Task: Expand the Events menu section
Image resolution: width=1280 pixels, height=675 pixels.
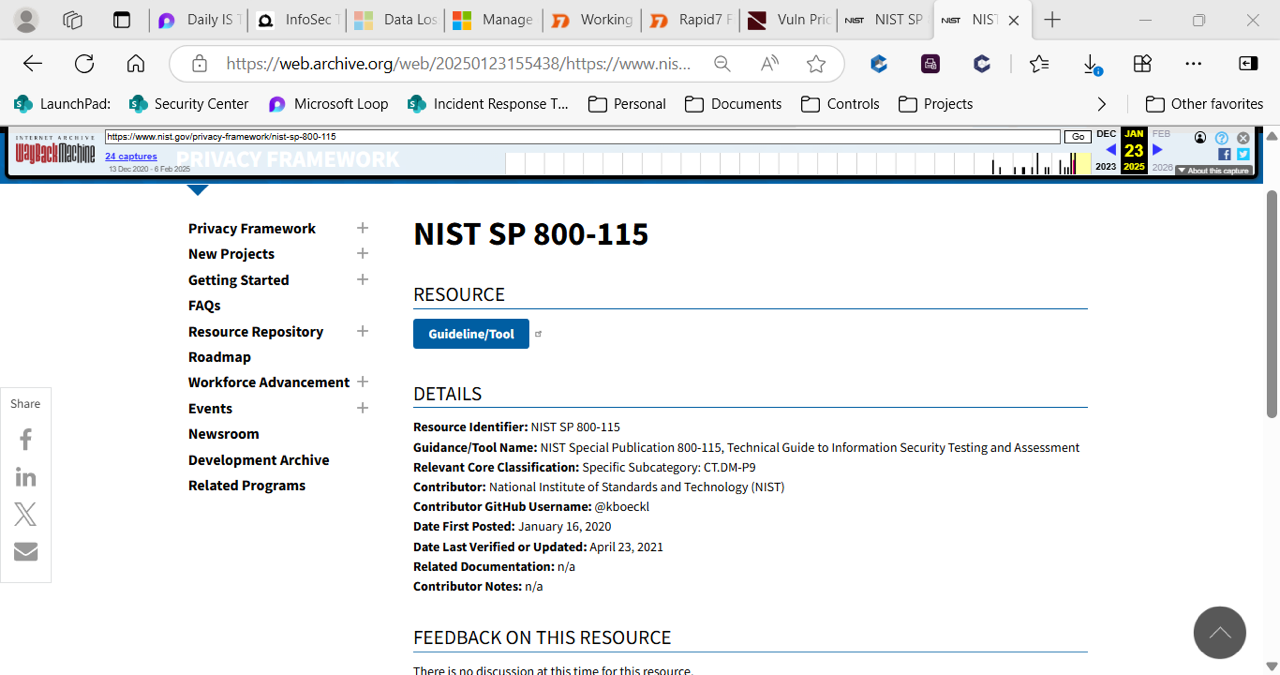Action: [x=362, y=408]
